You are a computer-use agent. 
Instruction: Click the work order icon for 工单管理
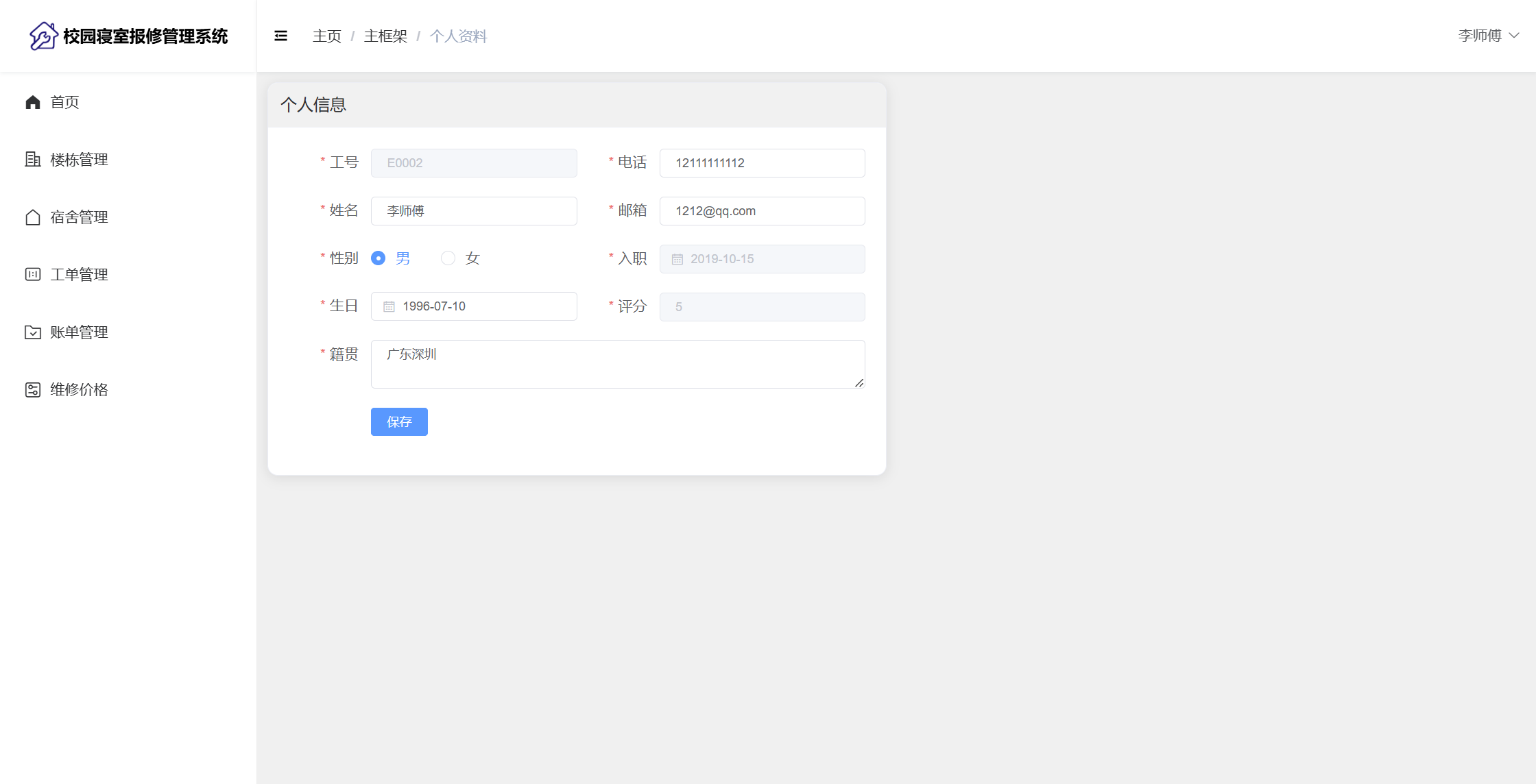point(33,275)
